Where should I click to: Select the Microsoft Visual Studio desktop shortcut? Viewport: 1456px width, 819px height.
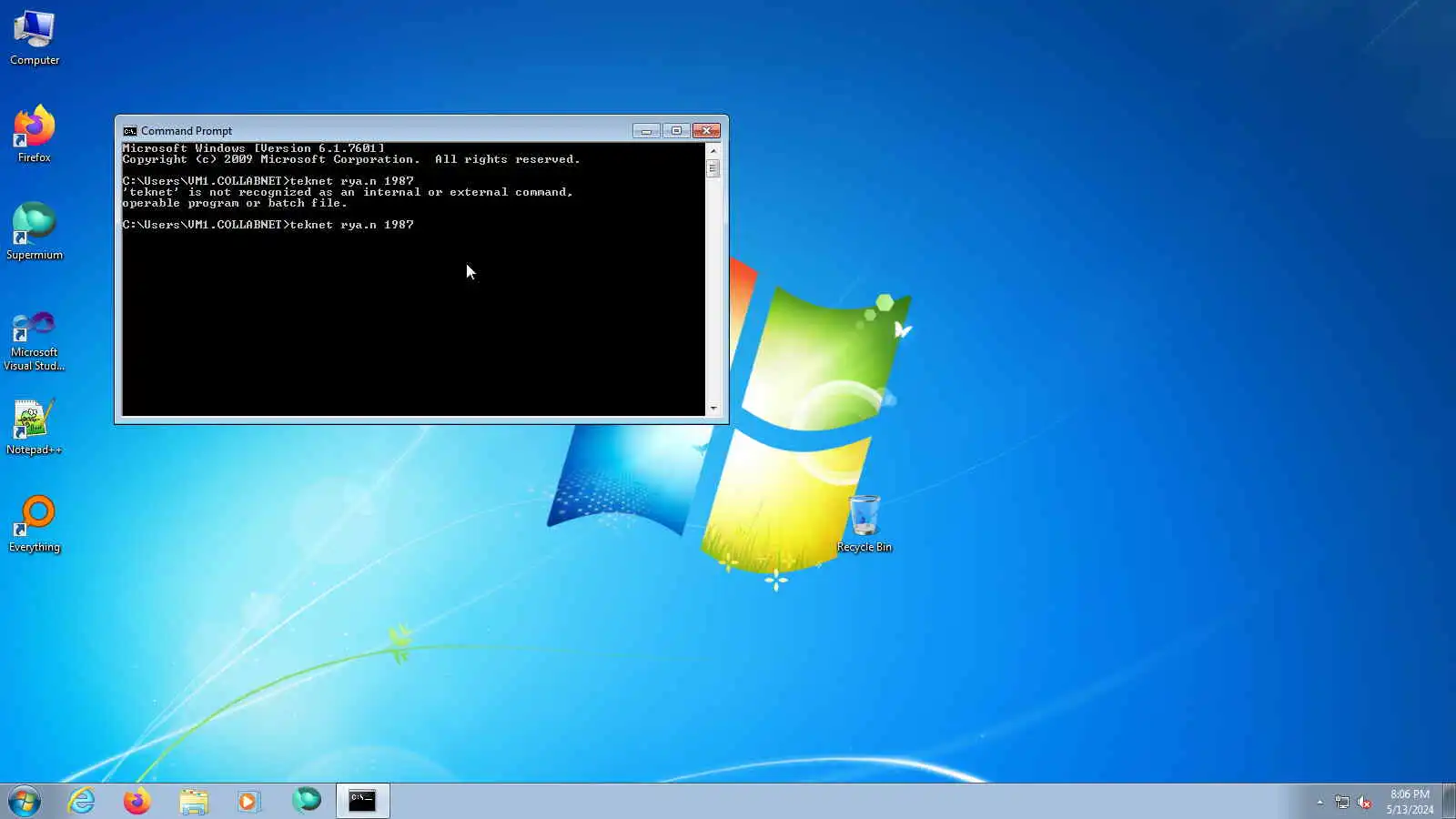[x=35, y=340]
